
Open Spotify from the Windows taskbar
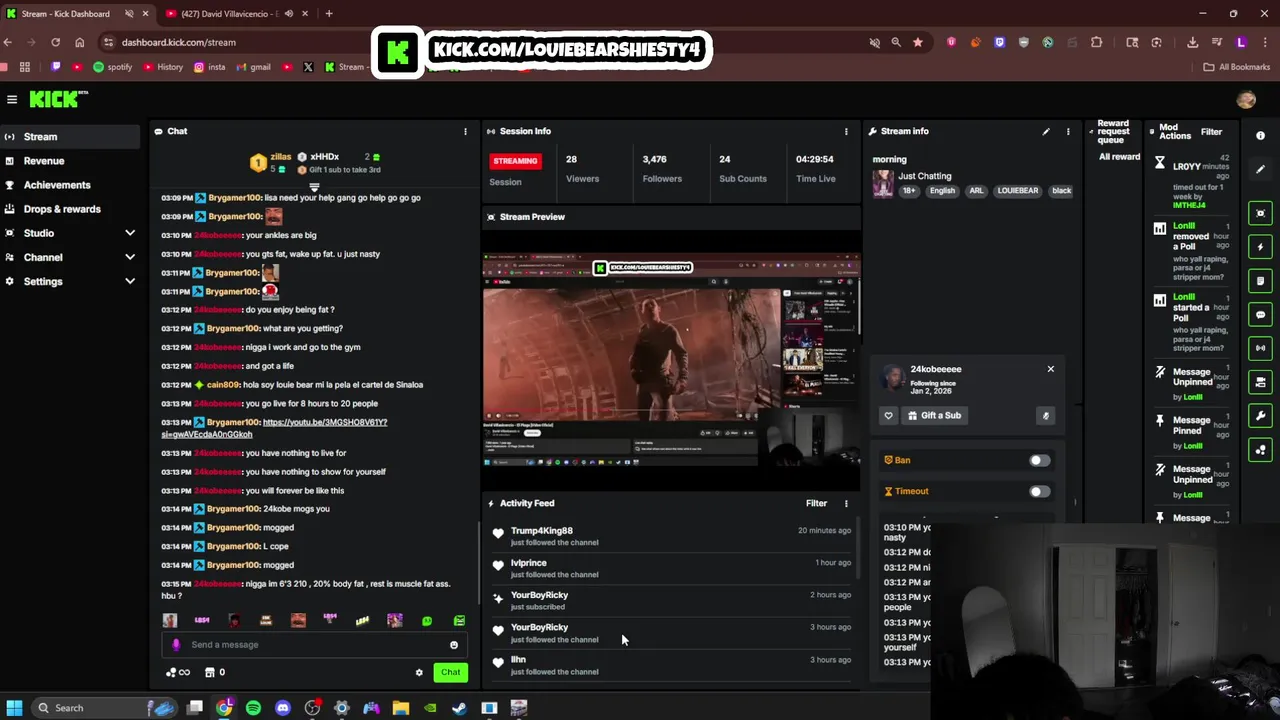(x=253, y=708)
